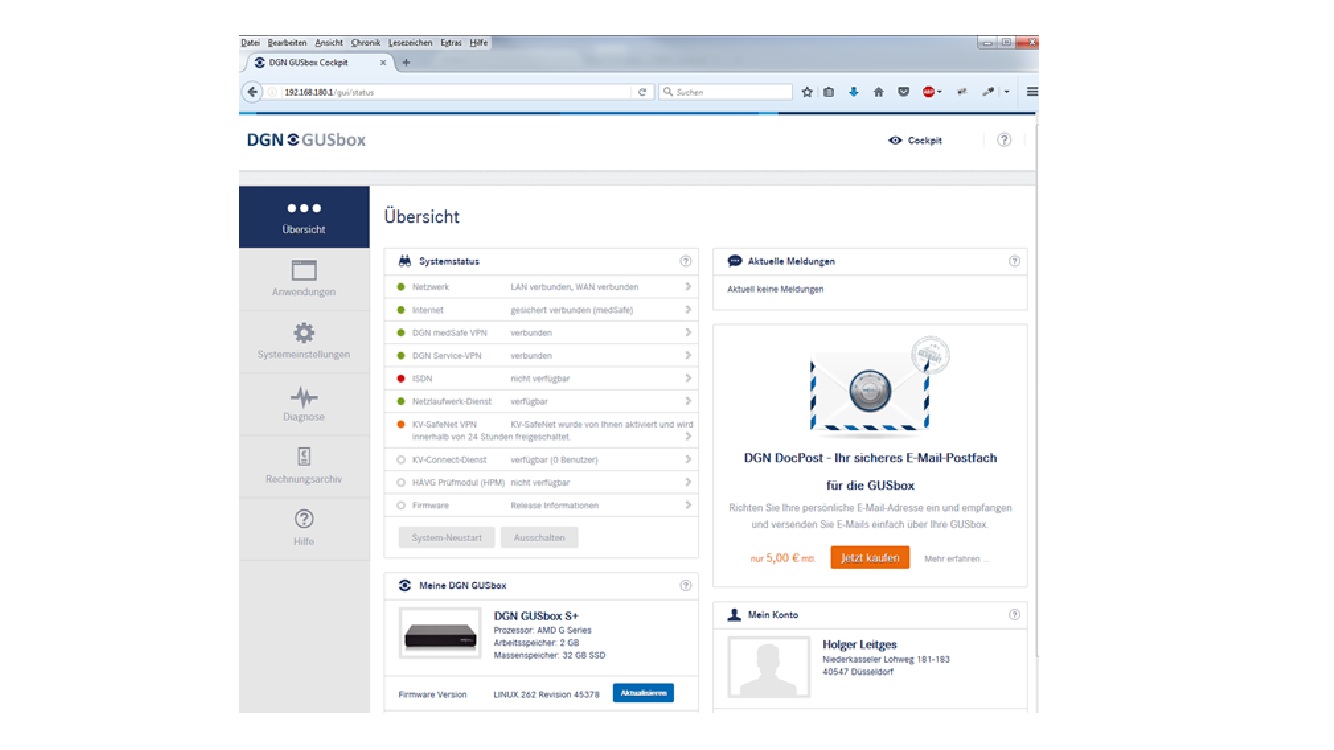Click the Ausschalten button

(539, 537)
